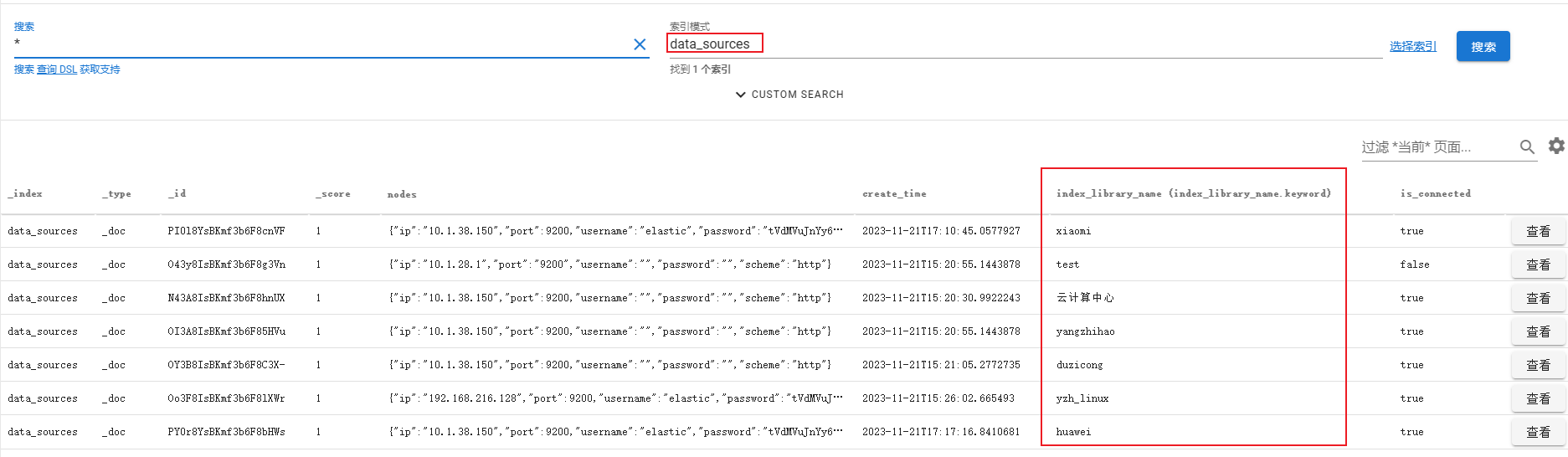1568x457 pixels.
Task: Sort by the _score column header
Action: (x=332, y=193)
